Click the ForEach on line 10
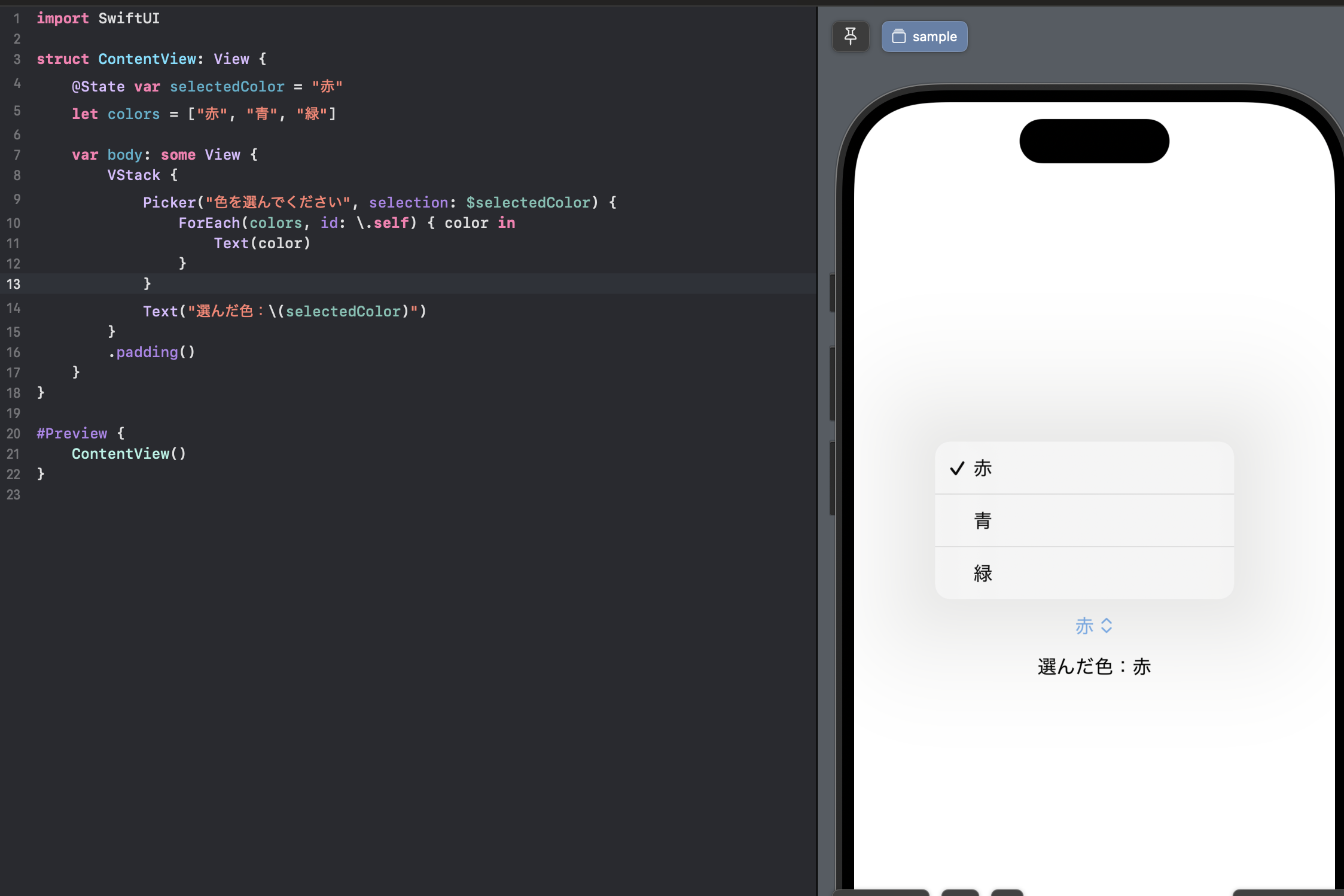Viewport: 1344px width, 896px height. coord(209,223)
